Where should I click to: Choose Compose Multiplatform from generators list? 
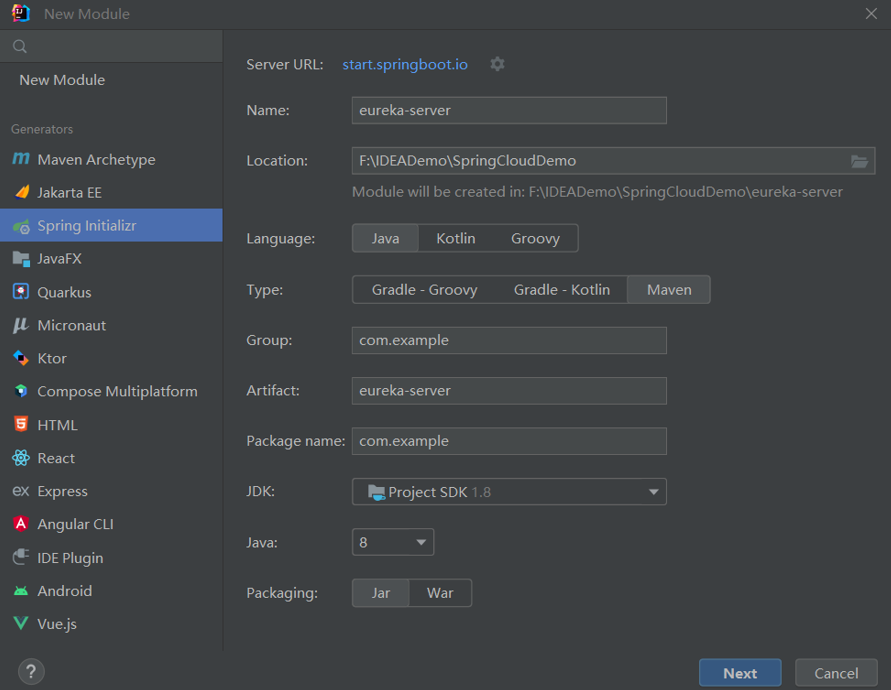[117, 392]
